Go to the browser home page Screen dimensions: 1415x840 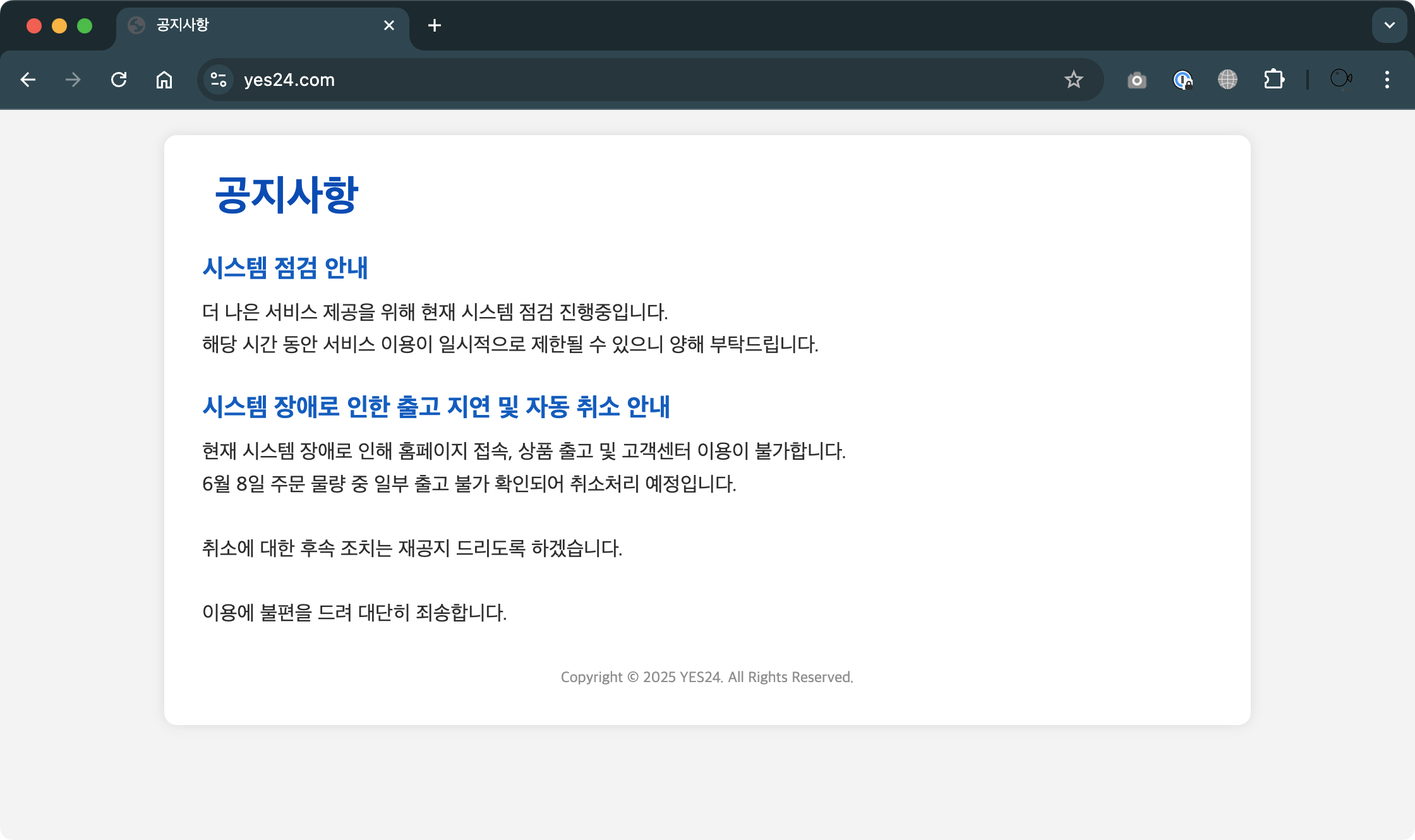coord(164,80)
